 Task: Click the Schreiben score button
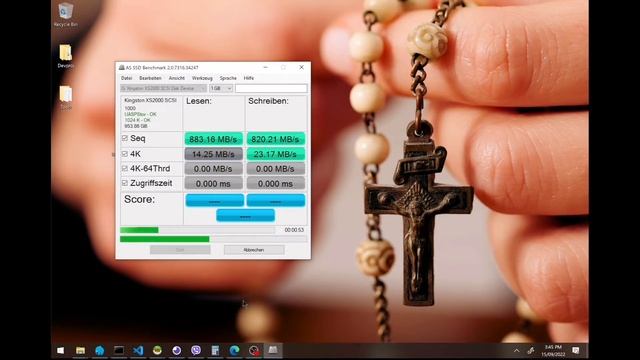[276, 200]
